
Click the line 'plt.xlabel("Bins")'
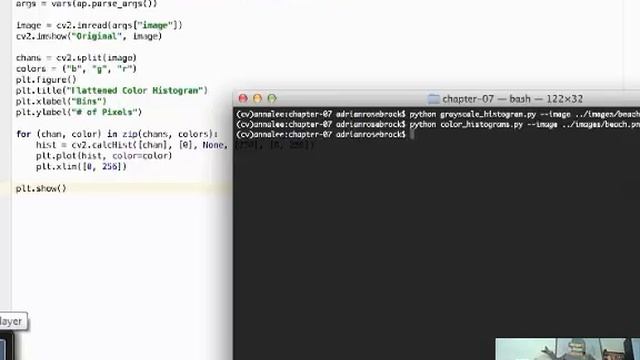click(61, 101)
